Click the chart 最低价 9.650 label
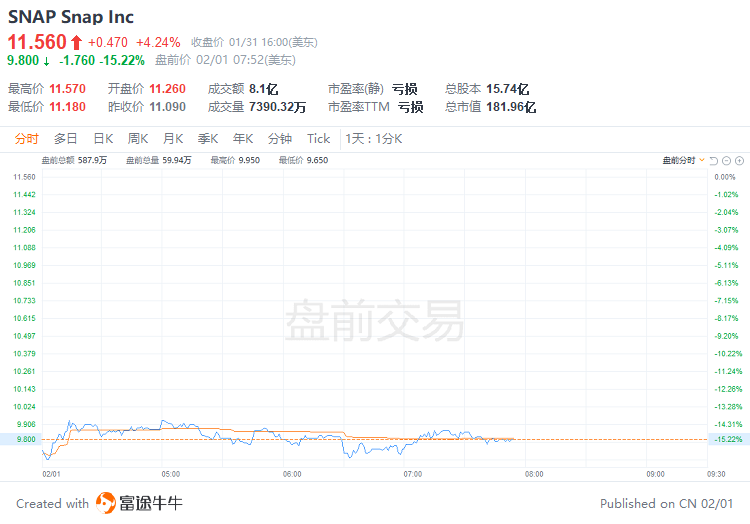 [304, 160]
